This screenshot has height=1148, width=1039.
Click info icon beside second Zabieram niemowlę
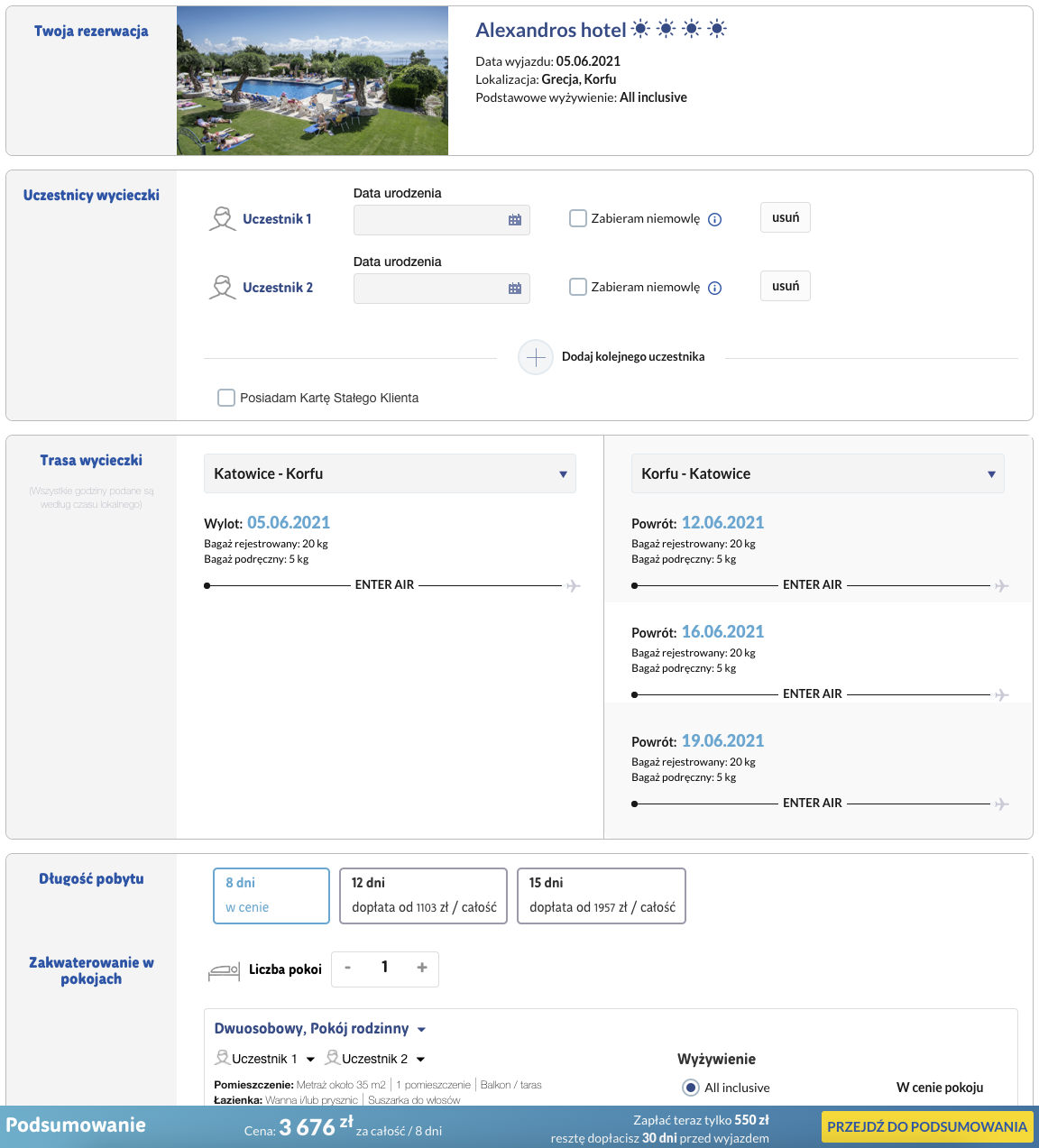tap(715, 289)
